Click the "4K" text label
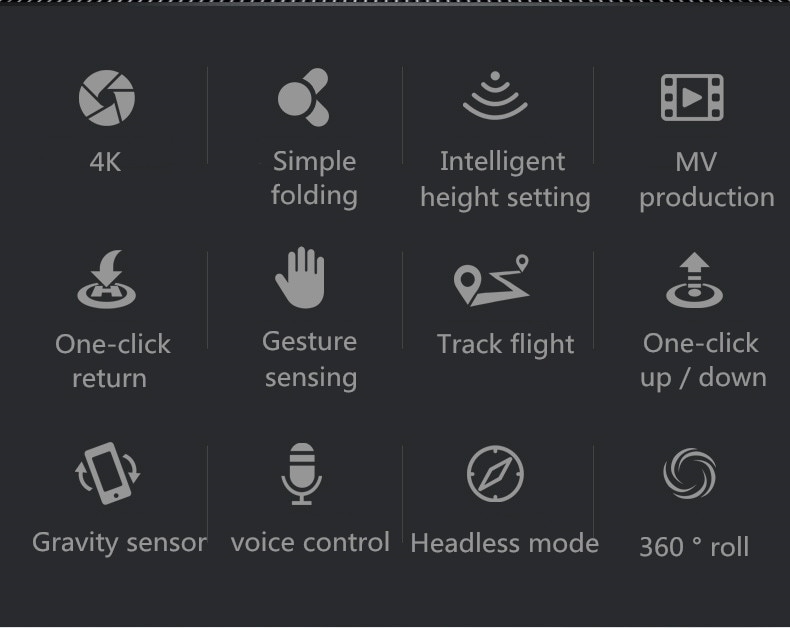 105,162
